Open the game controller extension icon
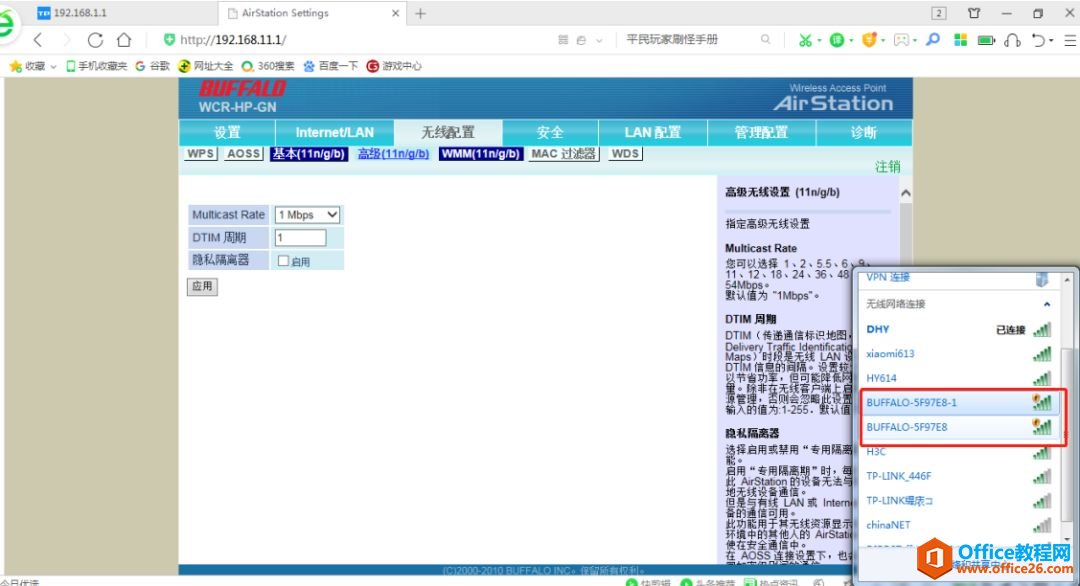The width and height of the screenshot is (1080, 586). [x=901, y=40]
